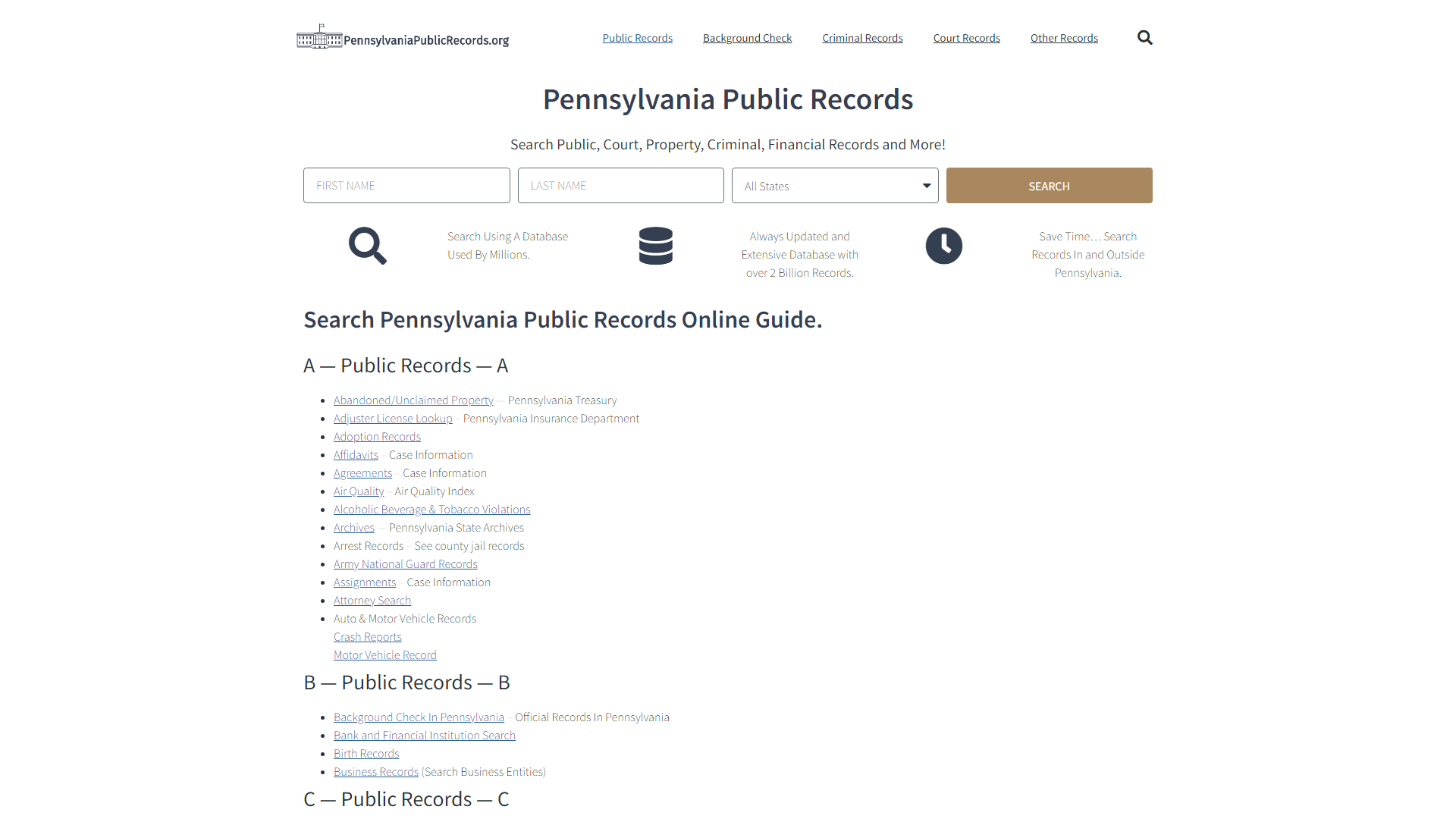Click 'C — Public Records — C' heading

click(406, 799)
